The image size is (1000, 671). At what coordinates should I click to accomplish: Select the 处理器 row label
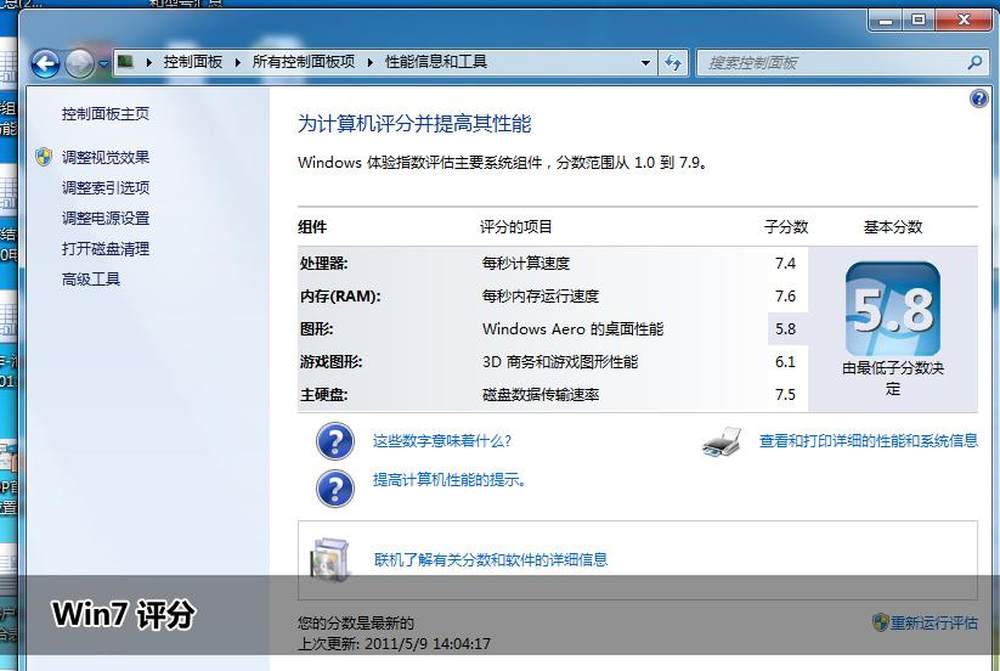tap(324, 263)
